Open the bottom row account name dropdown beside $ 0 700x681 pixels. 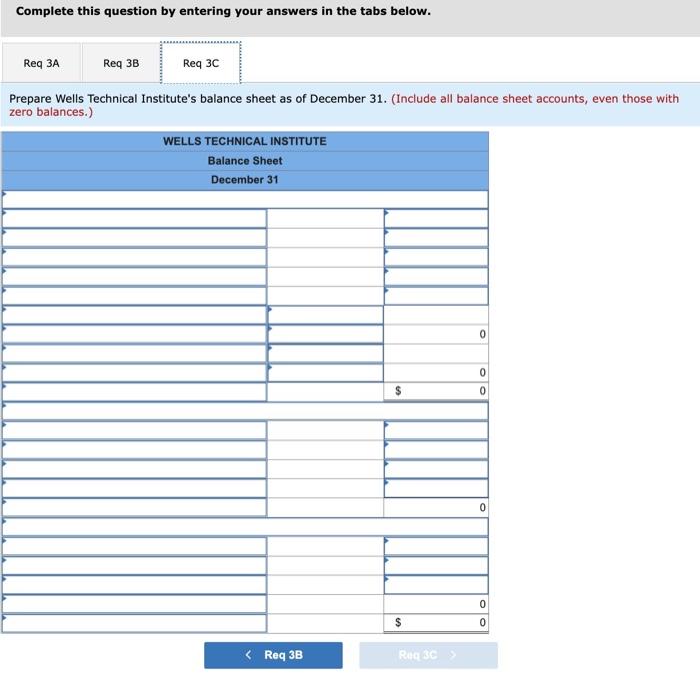tap(134, 623)
